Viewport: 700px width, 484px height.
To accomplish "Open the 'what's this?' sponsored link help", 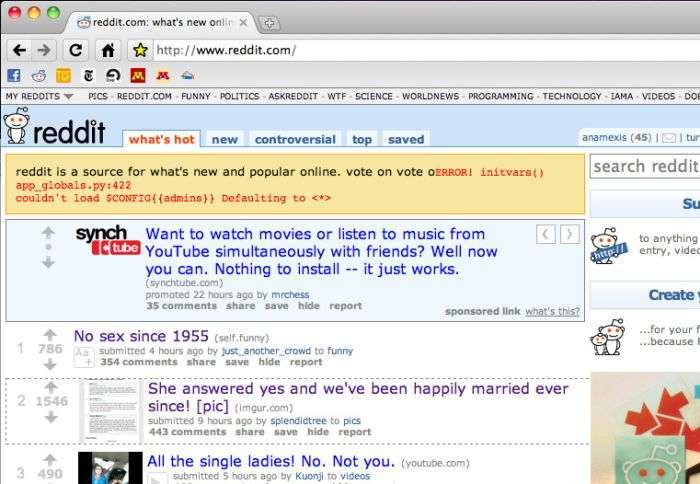I will click(x=552, y=311).
